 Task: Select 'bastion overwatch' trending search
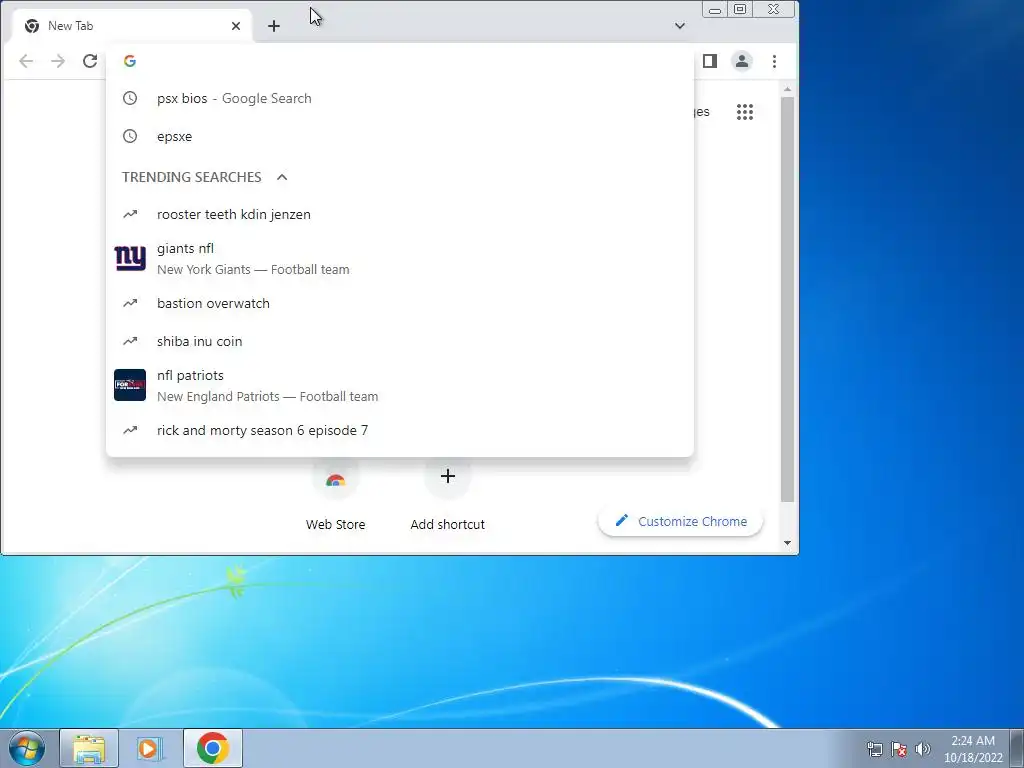pos(400,303)
